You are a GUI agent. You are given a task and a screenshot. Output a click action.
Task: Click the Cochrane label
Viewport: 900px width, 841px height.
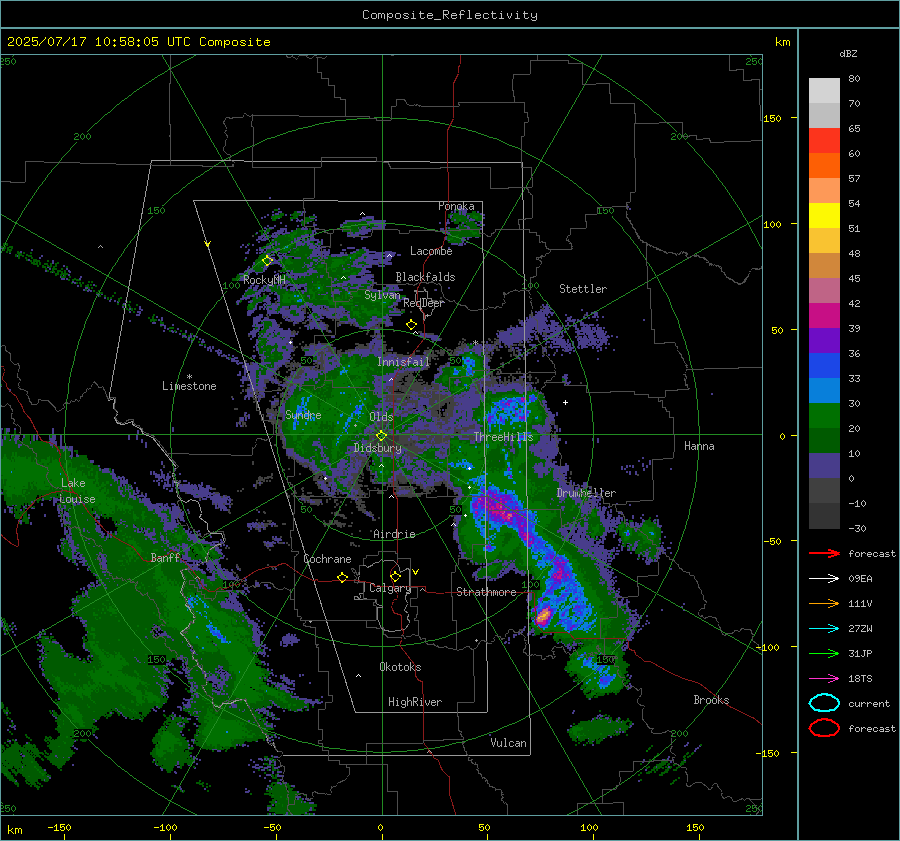tap(327, 559)
